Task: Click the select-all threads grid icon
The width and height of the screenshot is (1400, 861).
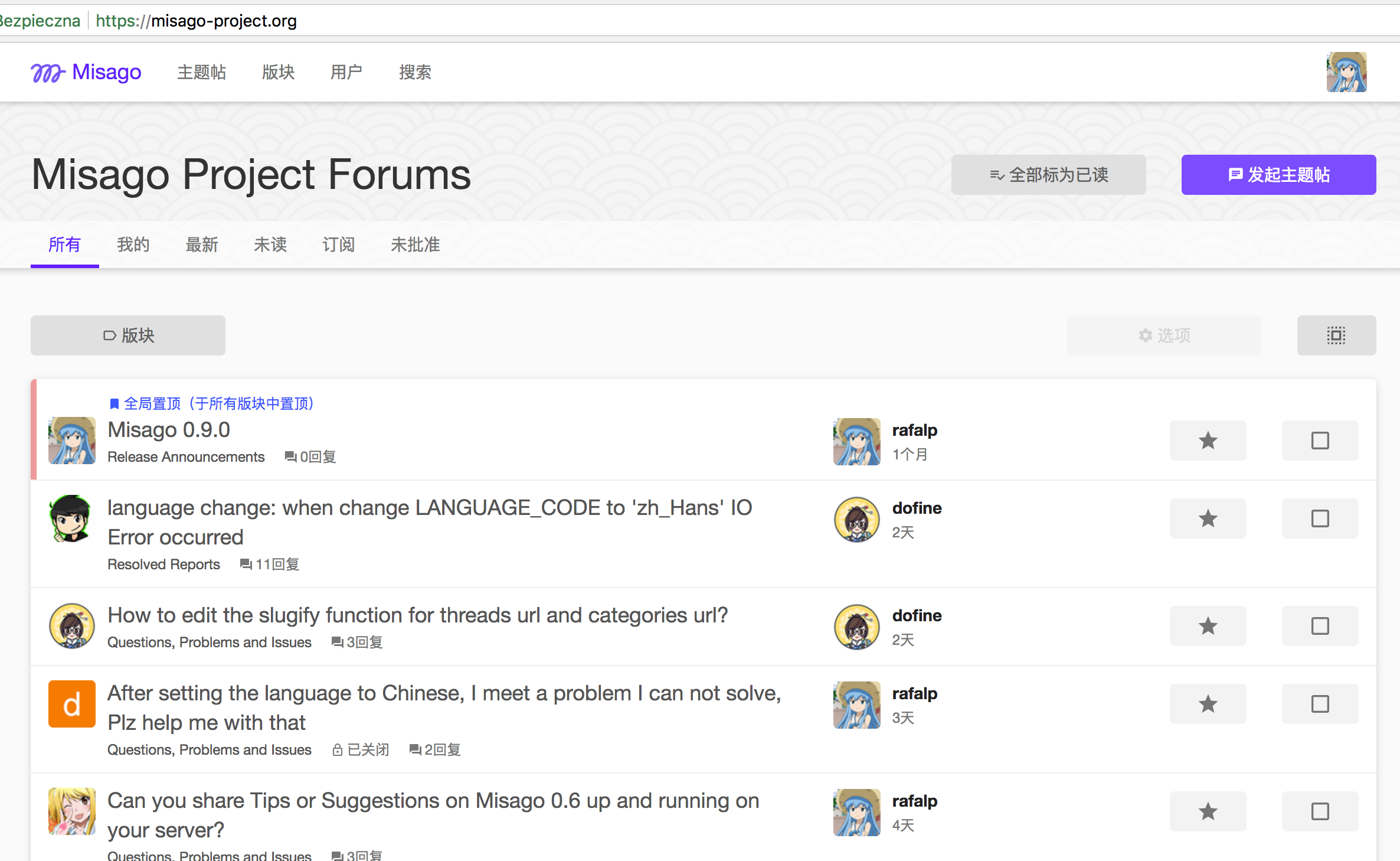Action: click(1336, 335)
